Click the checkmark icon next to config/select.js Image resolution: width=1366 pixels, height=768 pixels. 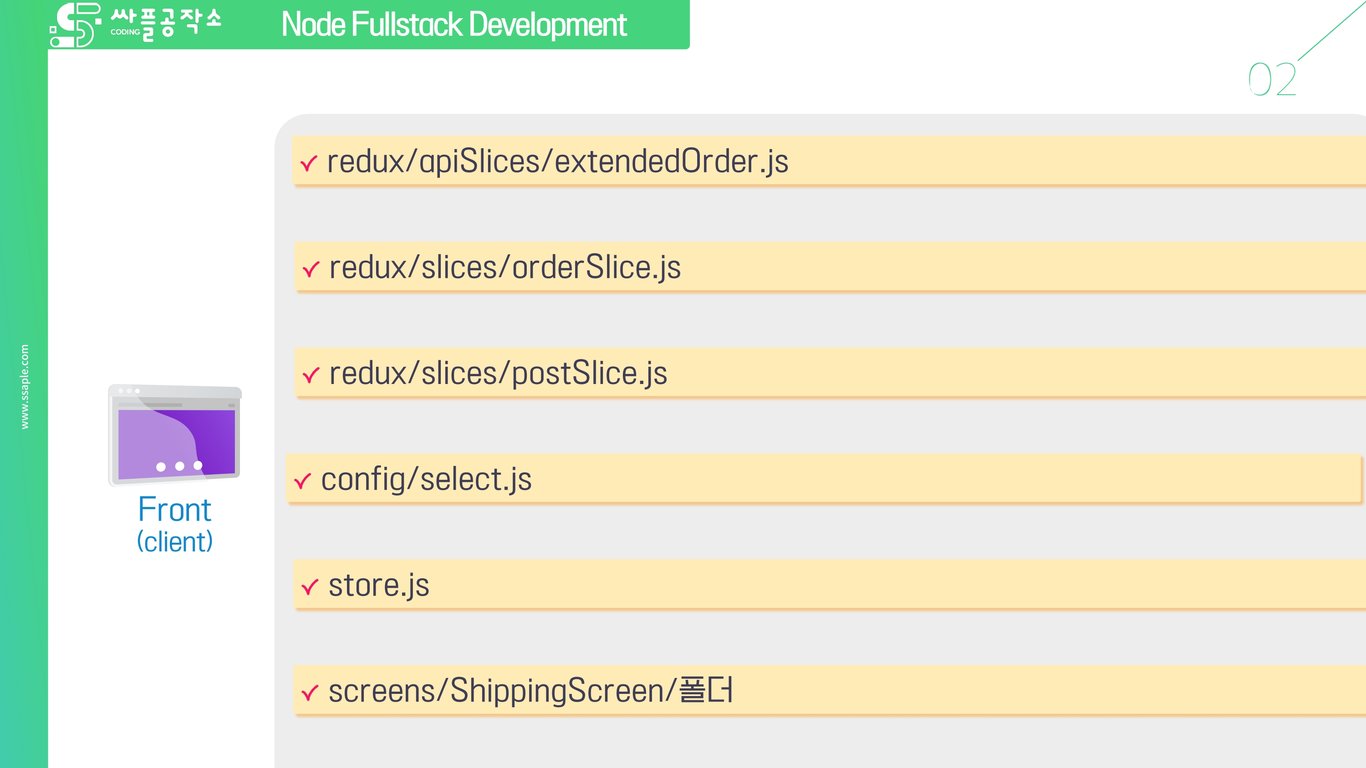302,481
